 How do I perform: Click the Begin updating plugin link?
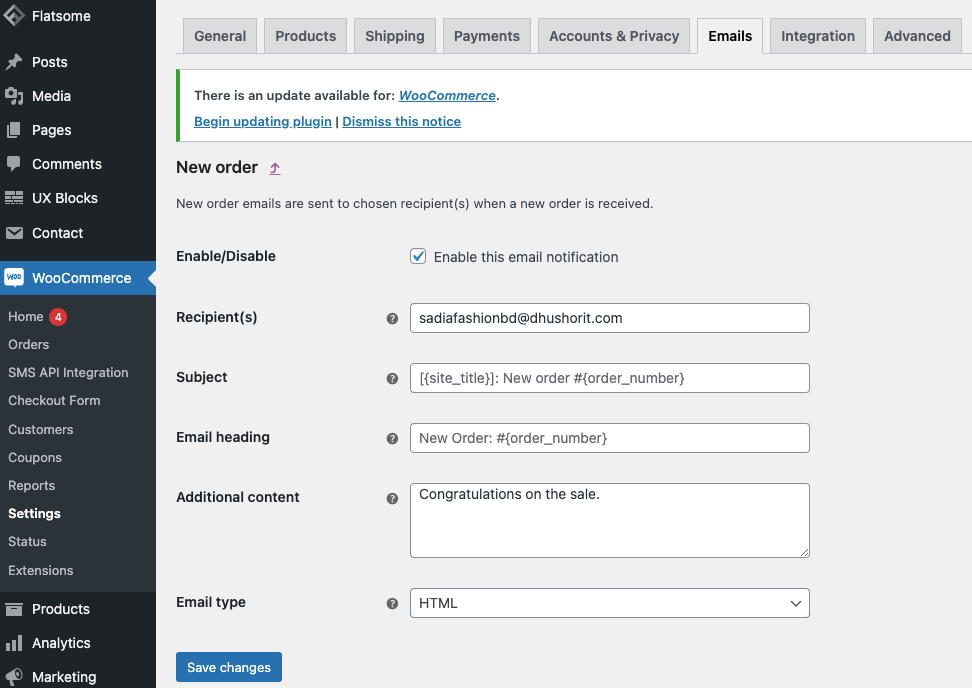pyautogui.click(x=262, y=121)
